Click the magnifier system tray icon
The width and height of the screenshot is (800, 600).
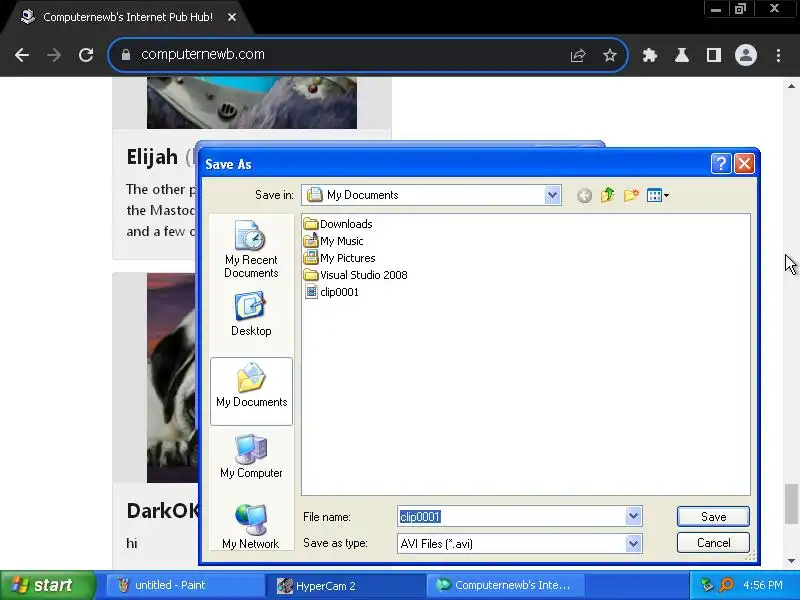coord(726,585)
